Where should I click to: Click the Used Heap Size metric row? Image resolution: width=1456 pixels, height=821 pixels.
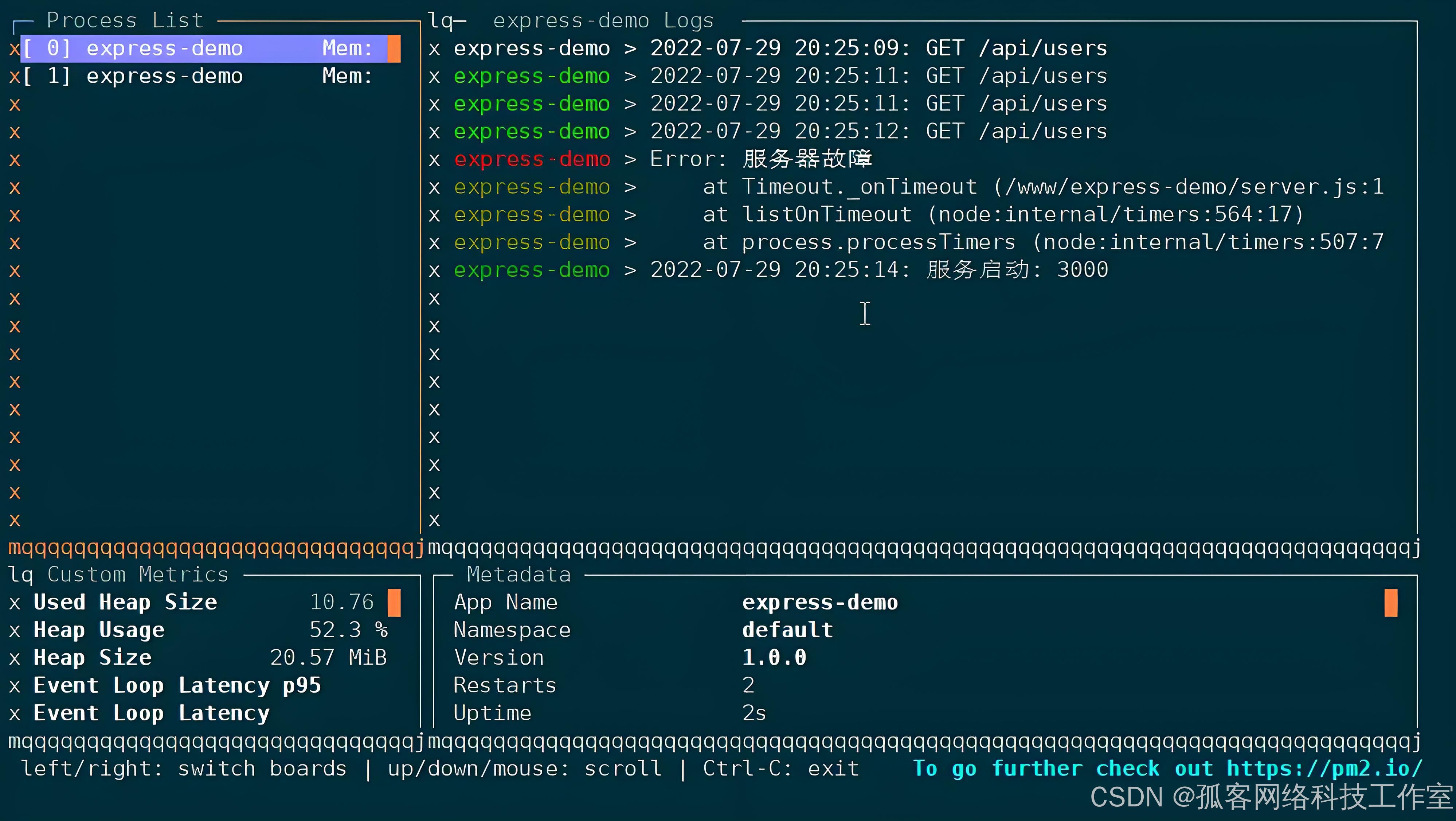(x=200, y=602)
